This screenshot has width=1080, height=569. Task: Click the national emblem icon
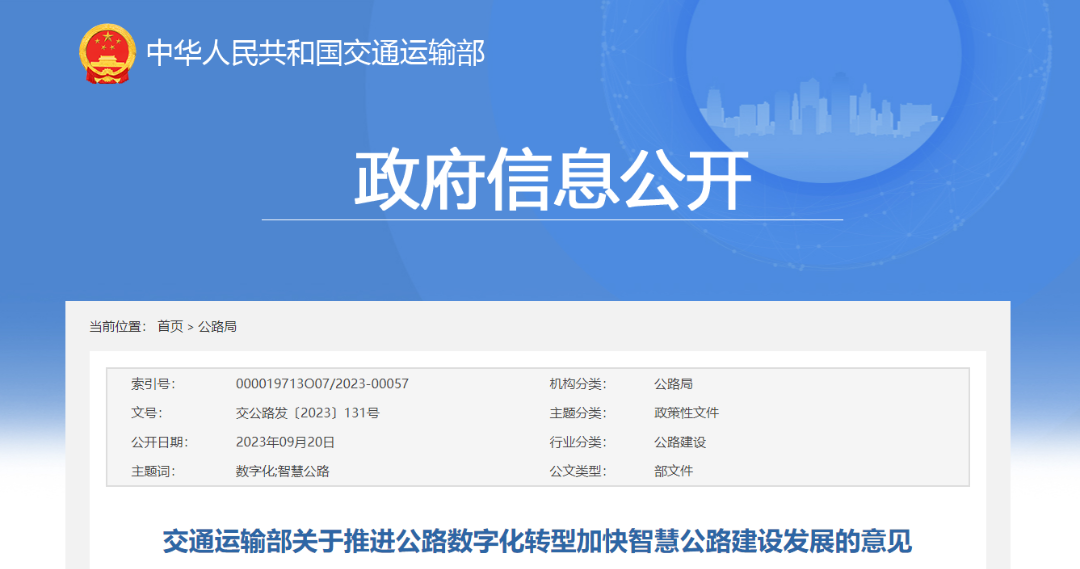pos(107,54)
